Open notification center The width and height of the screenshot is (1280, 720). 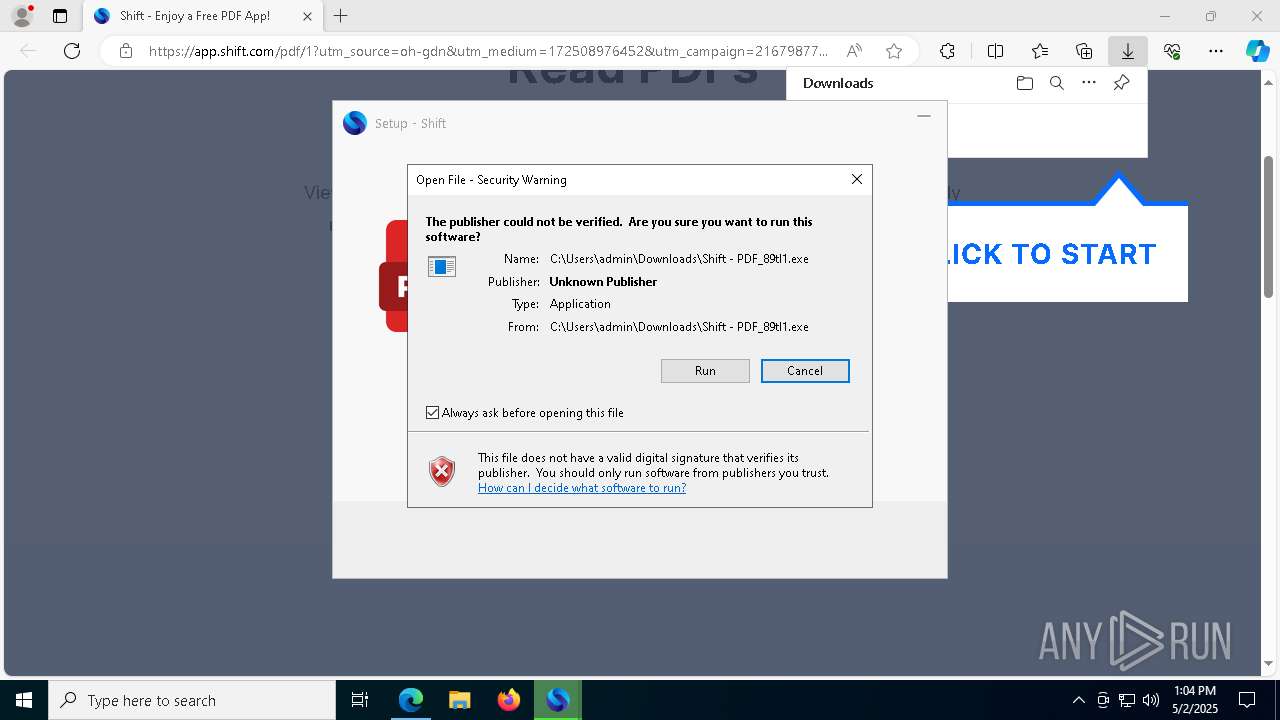(1247, 700)
